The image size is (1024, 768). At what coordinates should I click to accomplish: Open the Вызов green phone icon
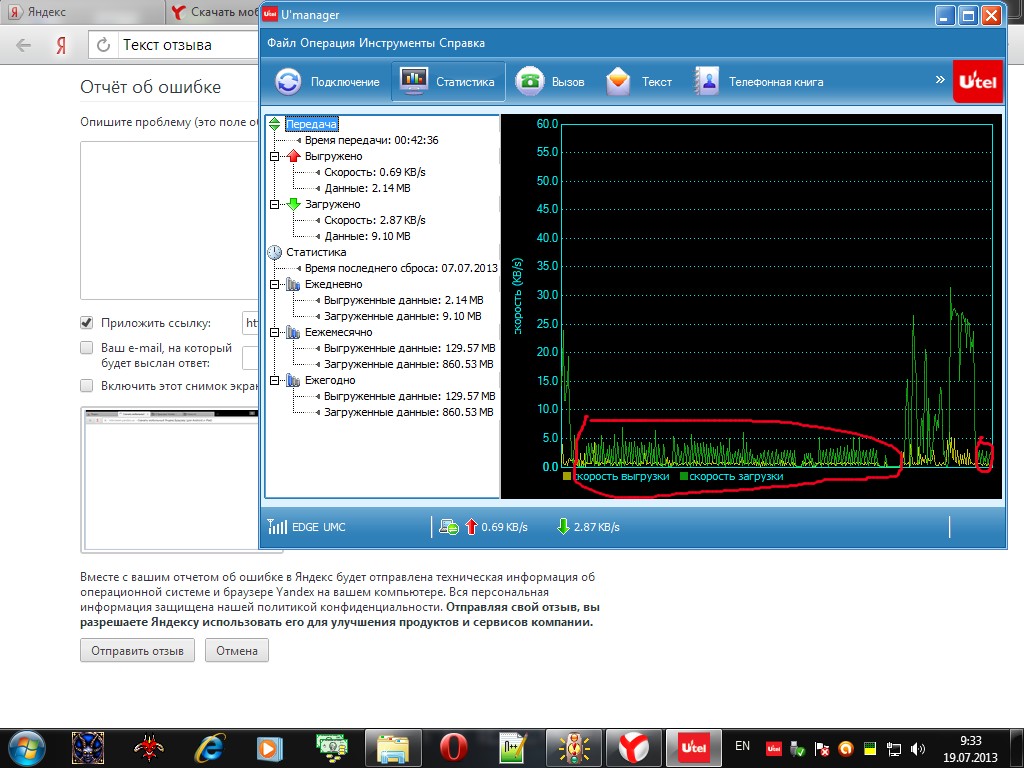[530, 82]
